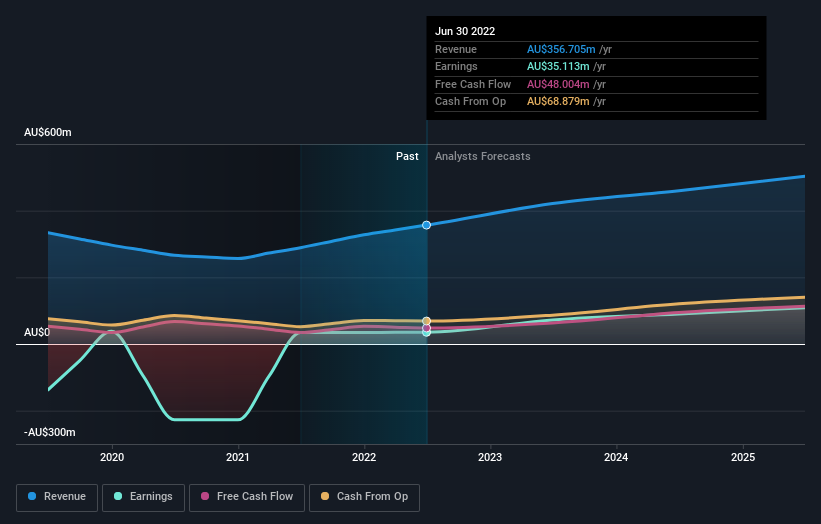The image size is (821, 524).
Task: Click the AU$0 axis label
Action: [x=37, y=332]
